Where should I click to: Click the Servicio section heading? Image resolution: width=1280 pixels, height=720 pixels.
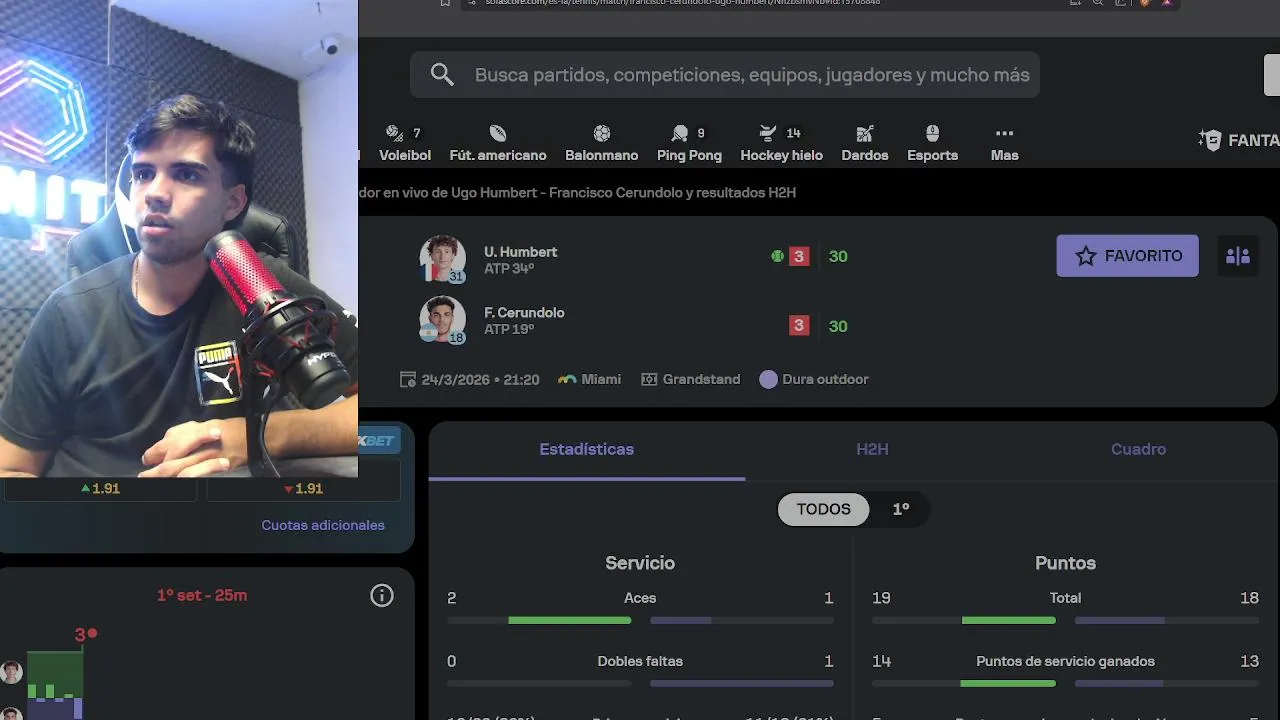(x=640, y=563)
